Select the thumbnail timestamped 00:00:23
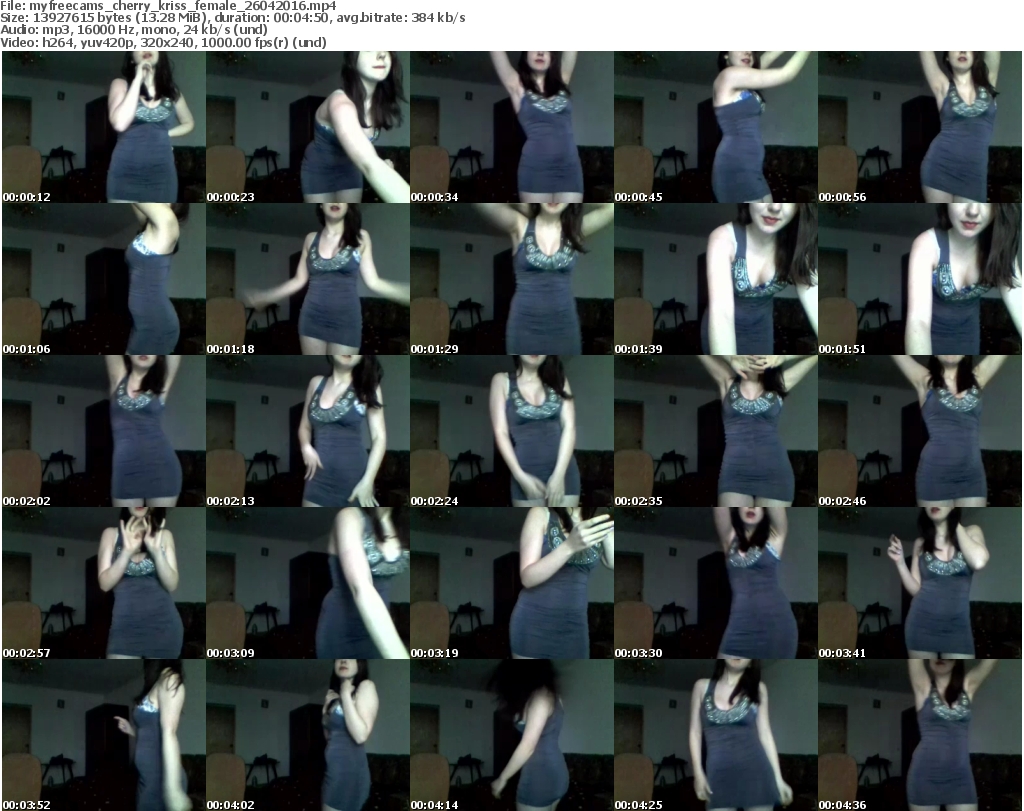 (308, 127)
